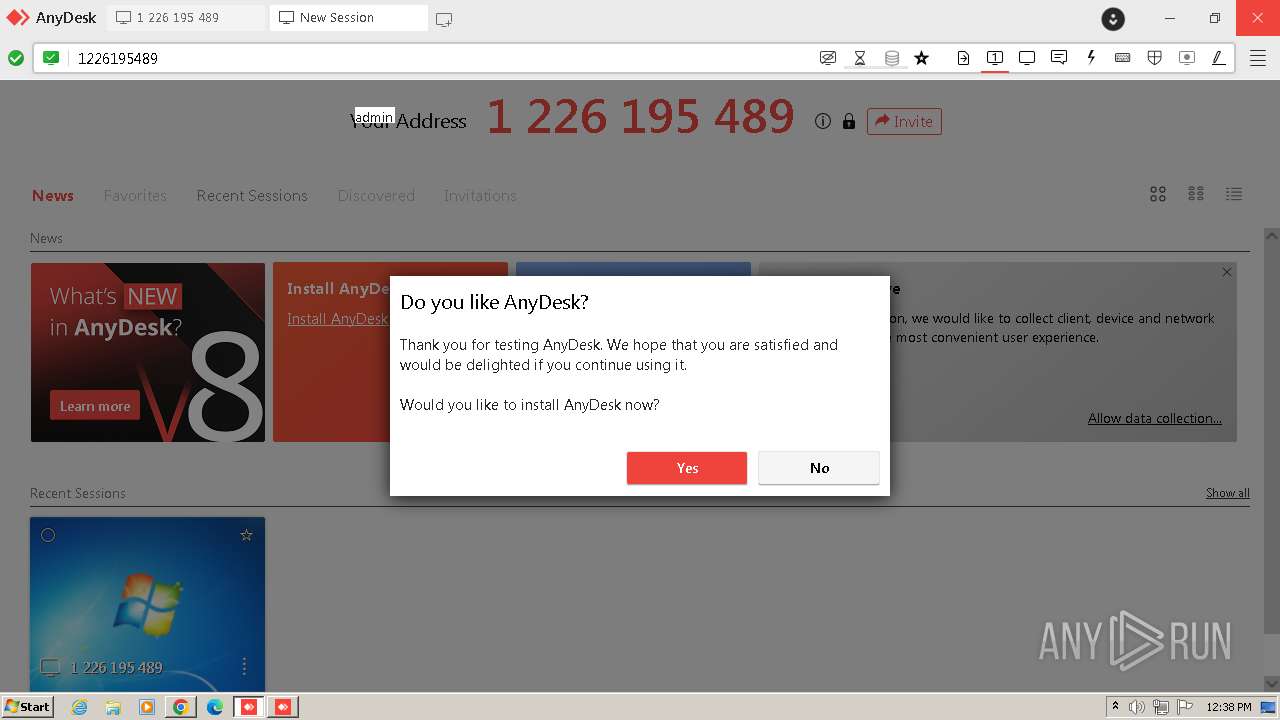This screenshot has height=720, width=1280.
Task: Click the volume speaker tray icon
Action: [1137, 707]
